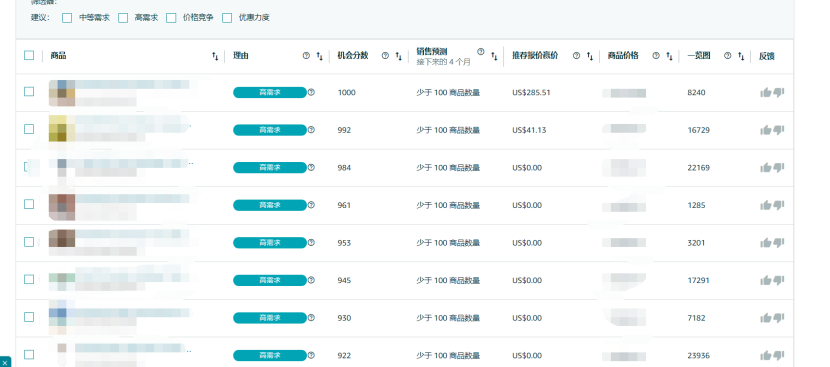Thumbs down the row with 8240

click(x=778, y=93)
